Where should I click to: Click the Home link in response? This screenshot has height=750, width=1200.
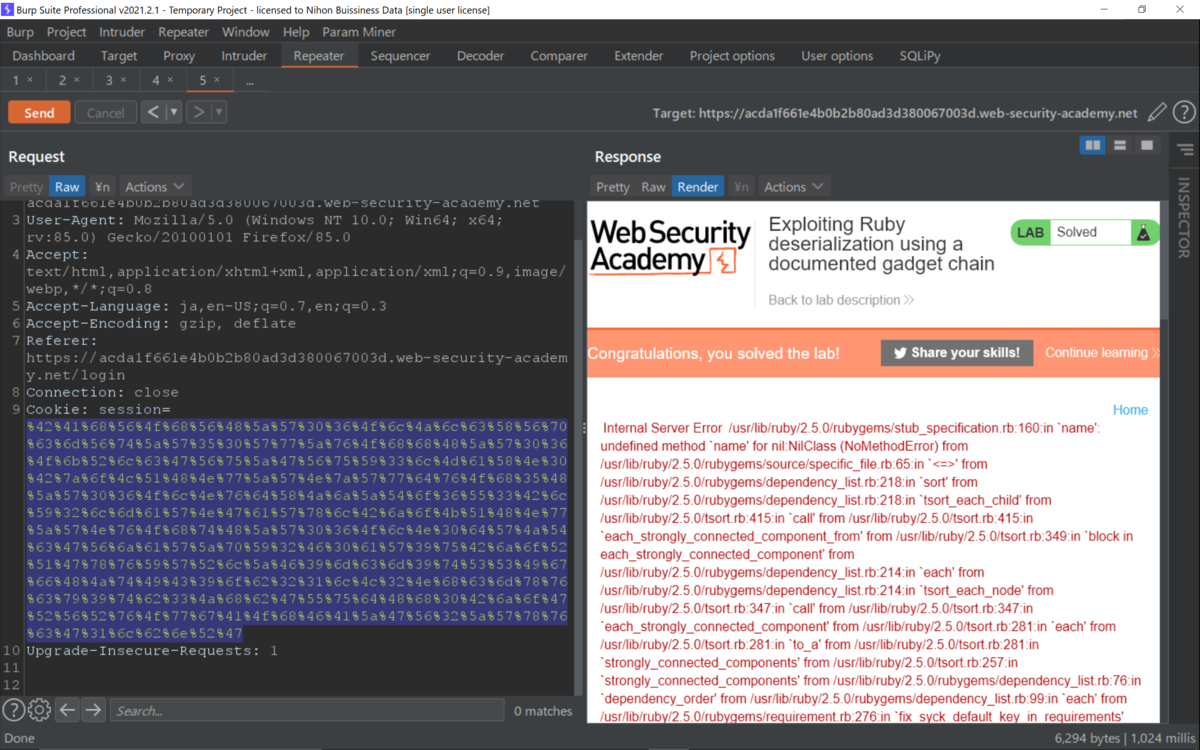point(1130,410)
